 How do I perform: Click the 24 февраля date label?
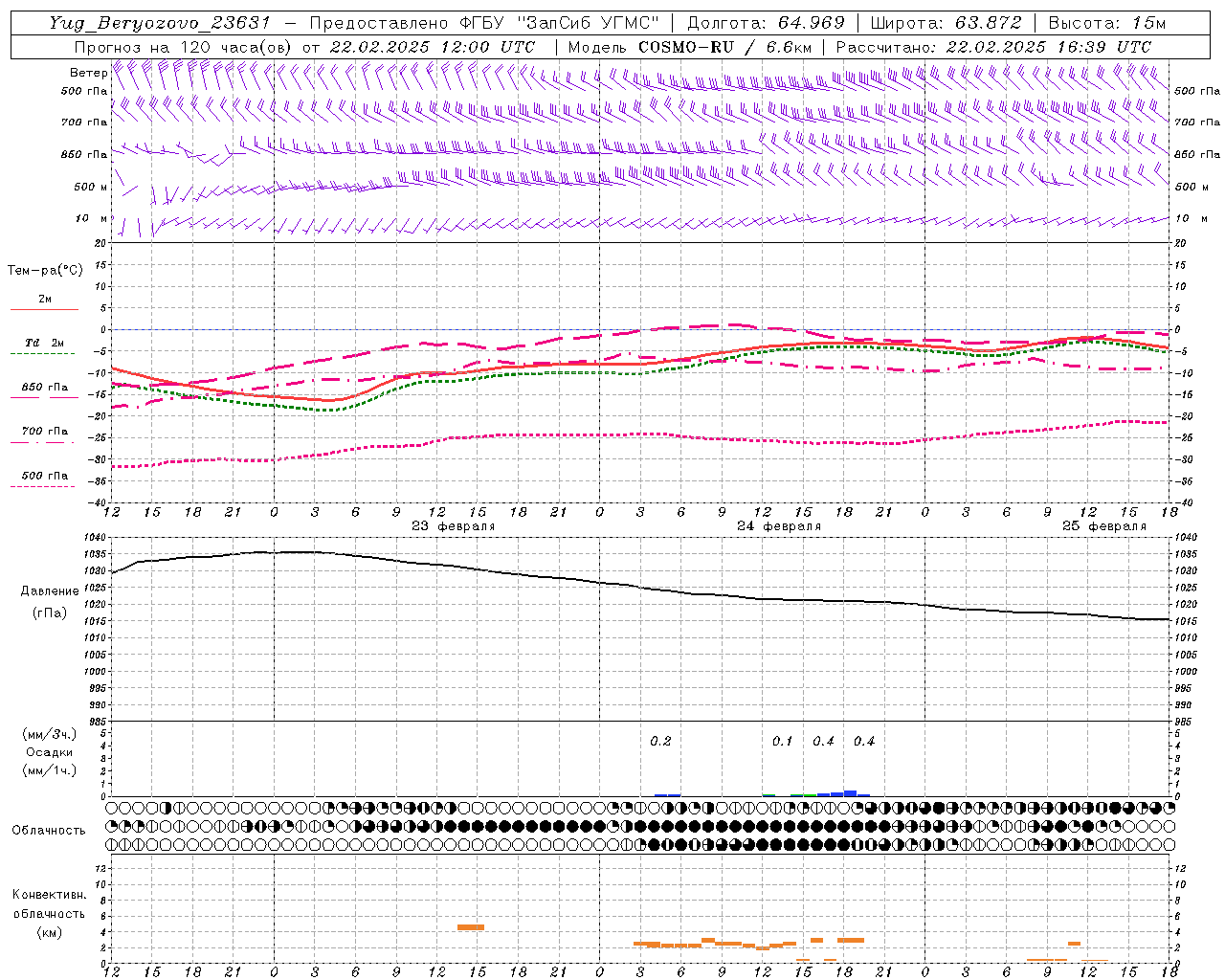coord(779,526)
